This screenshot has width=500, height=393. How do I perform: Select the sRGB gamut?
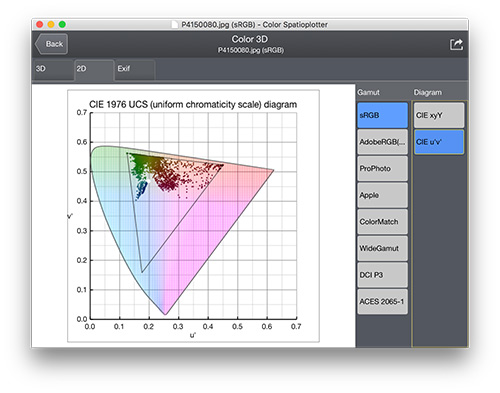[383, 115]
